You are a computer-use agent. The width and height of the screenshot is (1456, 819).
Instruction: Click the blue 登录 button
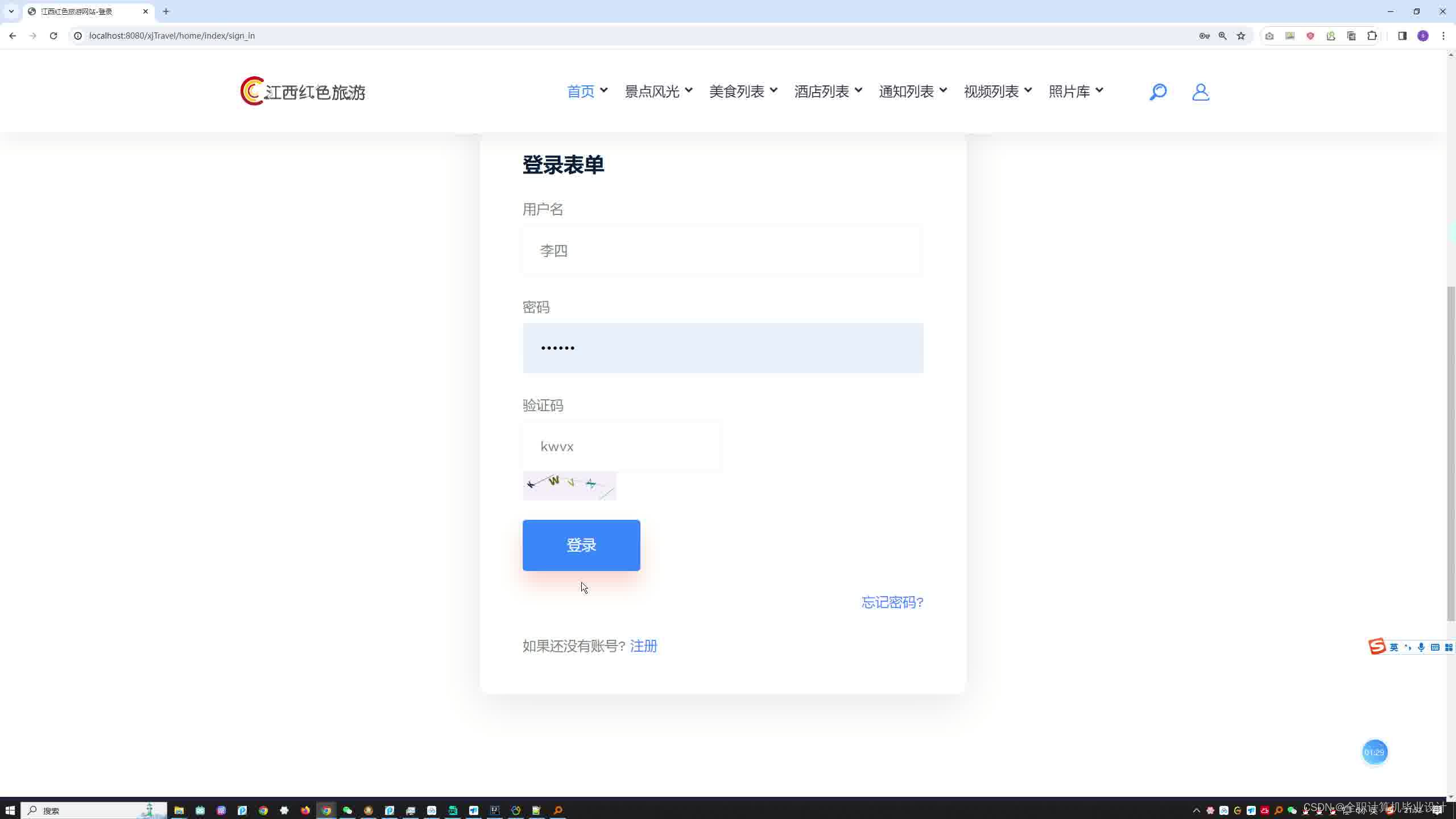click(x=581, y=545)
